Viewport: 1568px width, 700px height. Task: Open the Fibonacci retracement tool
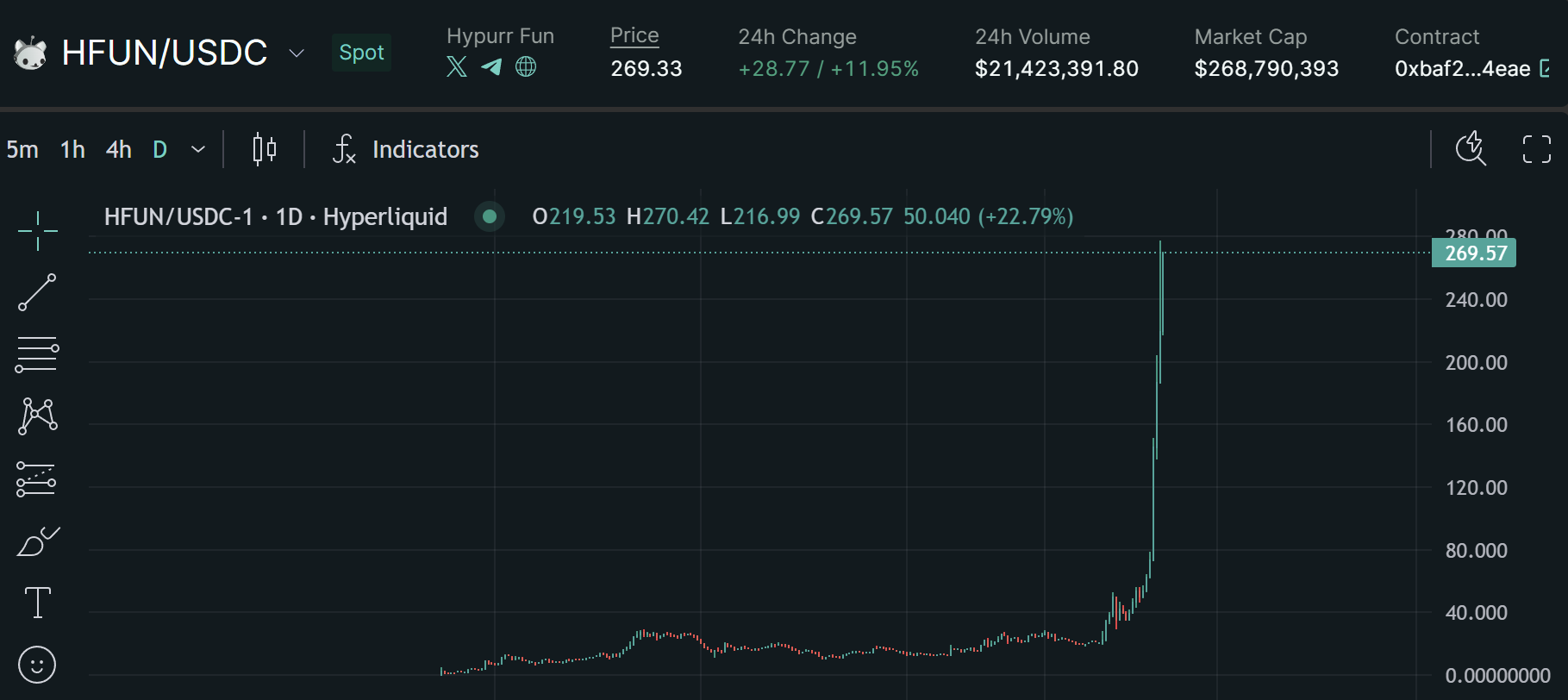coord(37,354)
